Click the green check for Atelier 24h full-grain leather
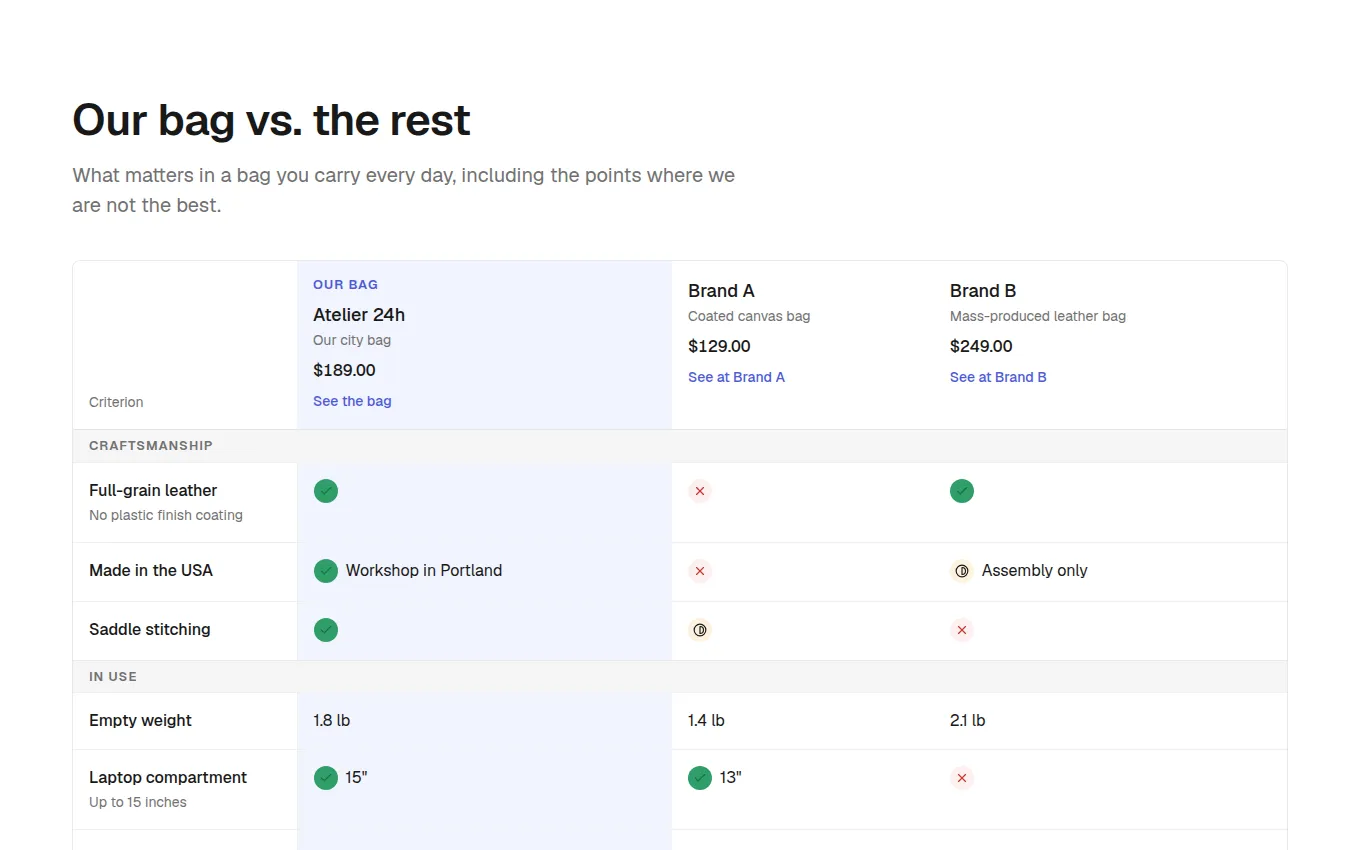Image resolution: width=1360 pixels, height=850 pixels. point(326,491)
